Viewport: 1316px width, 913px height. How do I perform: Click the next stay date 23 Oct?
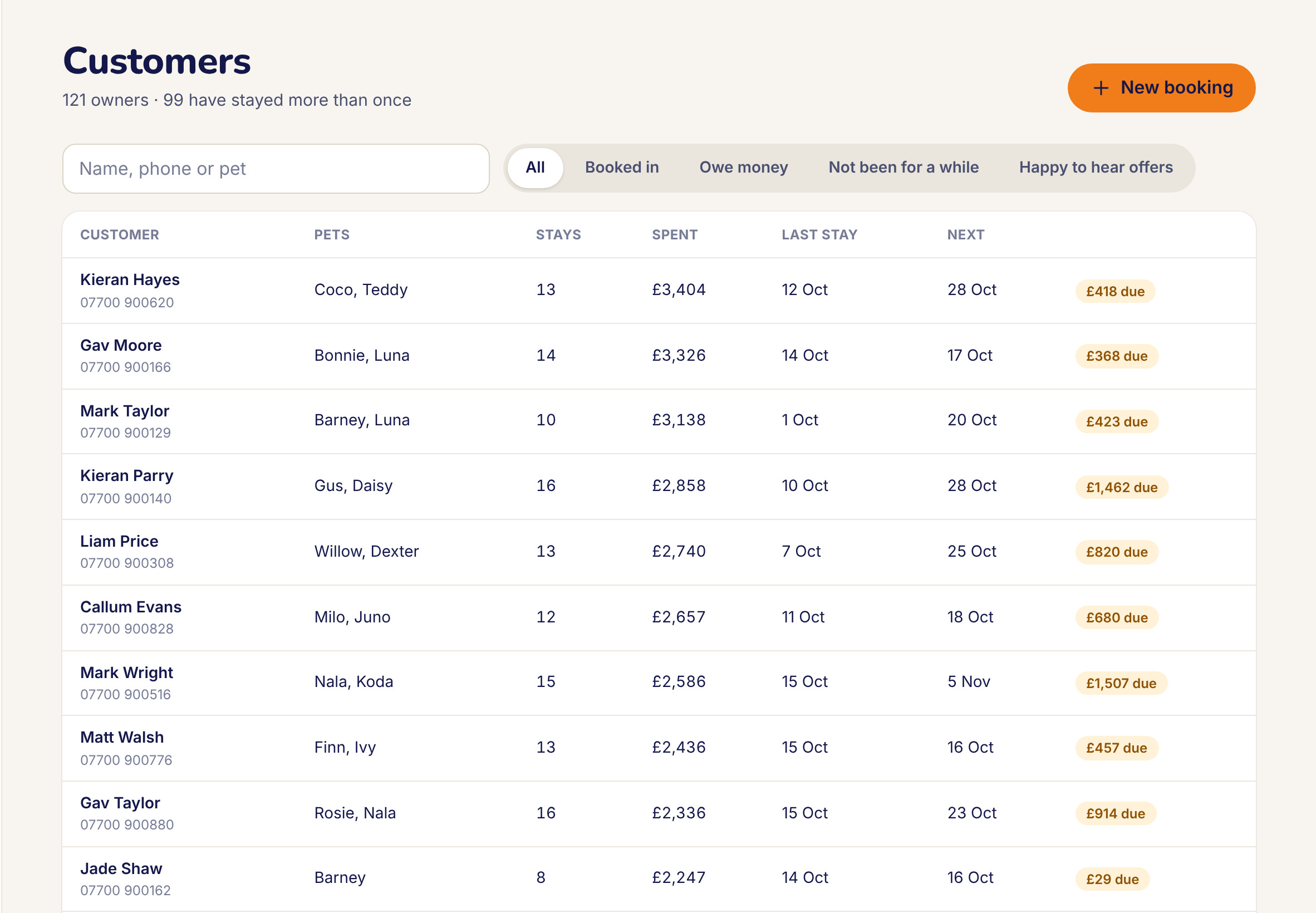click(x=972, y=813)
